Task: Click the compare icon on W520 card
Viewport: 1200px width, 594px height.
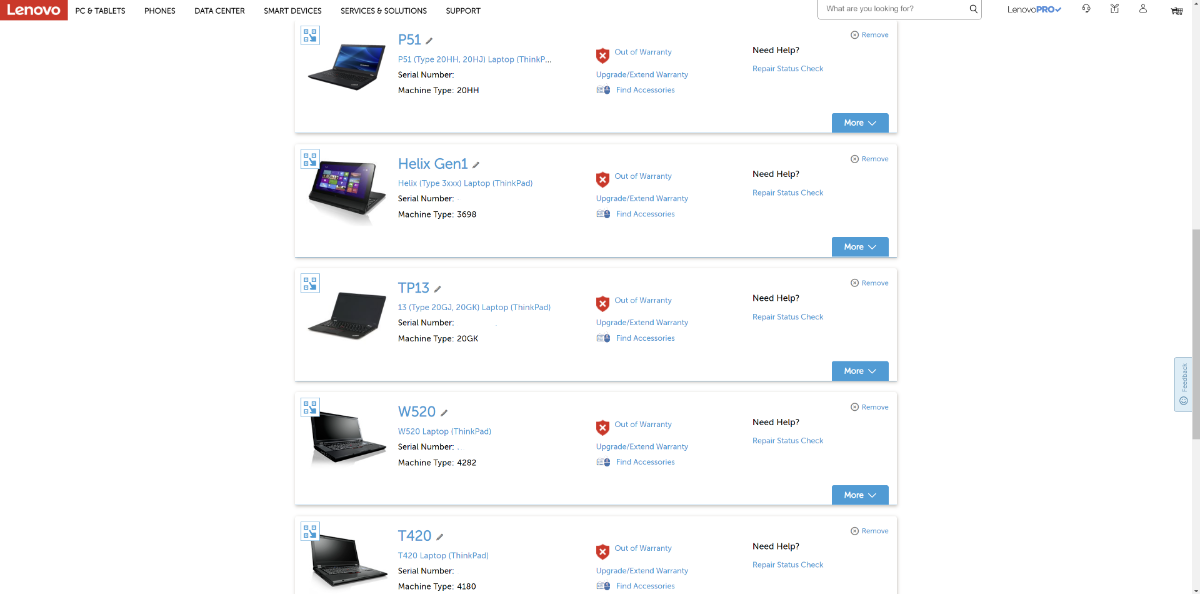Action: pos(310,407)
